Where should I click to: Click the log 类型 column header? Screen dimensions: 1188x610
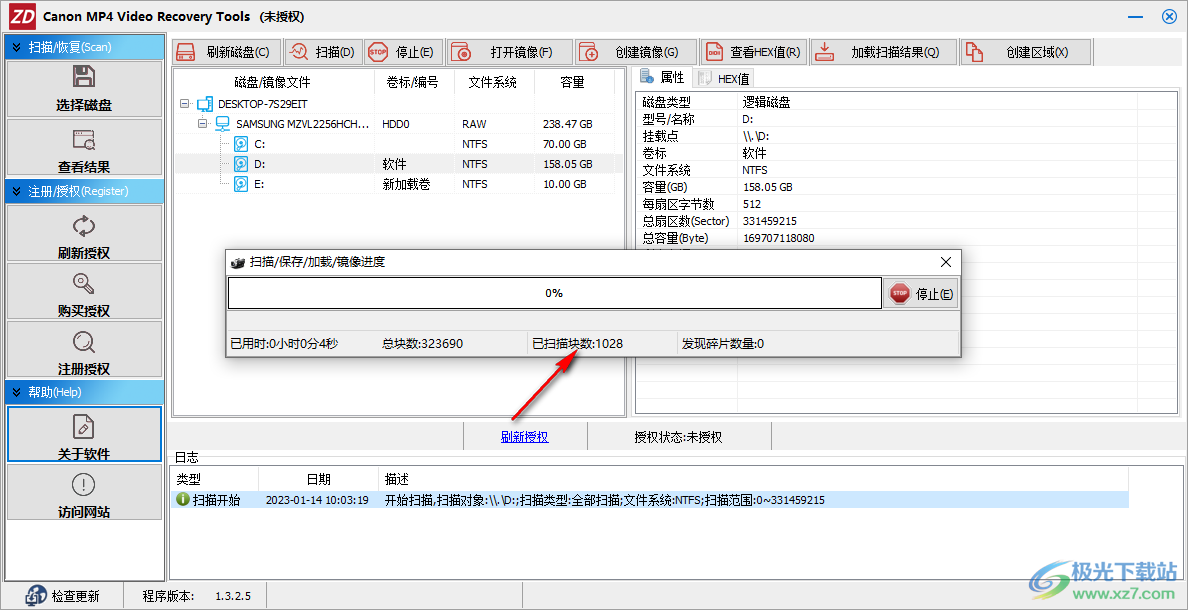[214, 480]
